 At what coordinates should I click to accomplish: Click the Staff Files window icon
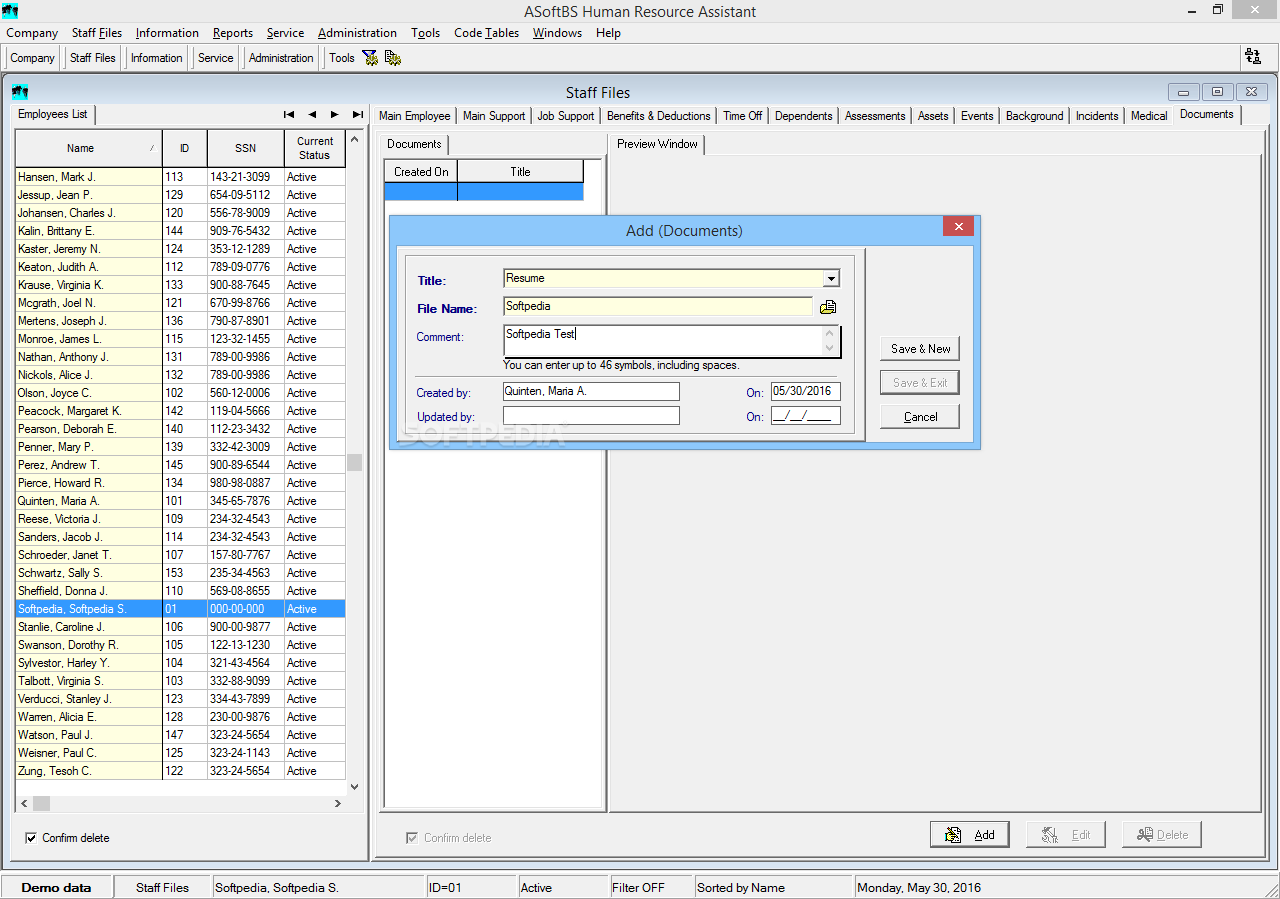click(x=20, y=92)
